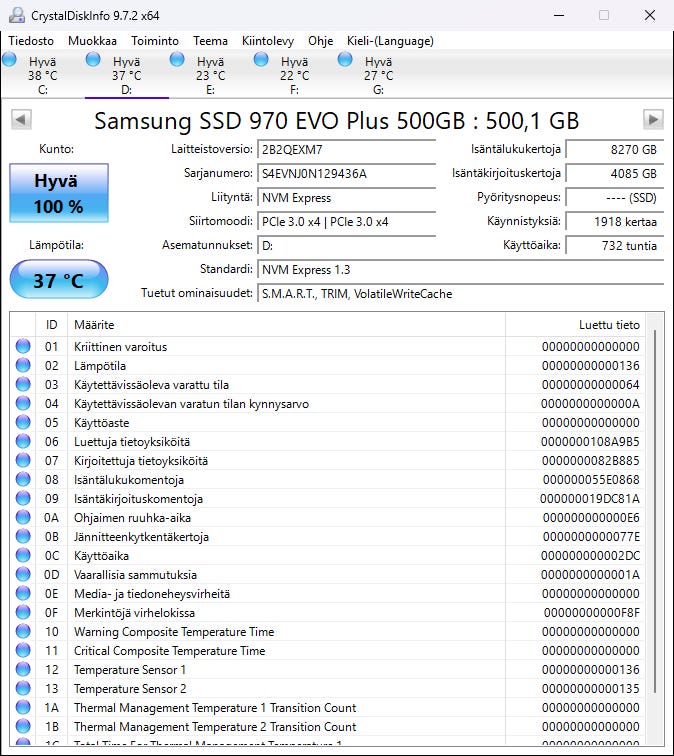Click the Sarjanumero serial number field
The width and height of the screenshot is (674, 756).
pyautogui.click(x=345, y=174)
